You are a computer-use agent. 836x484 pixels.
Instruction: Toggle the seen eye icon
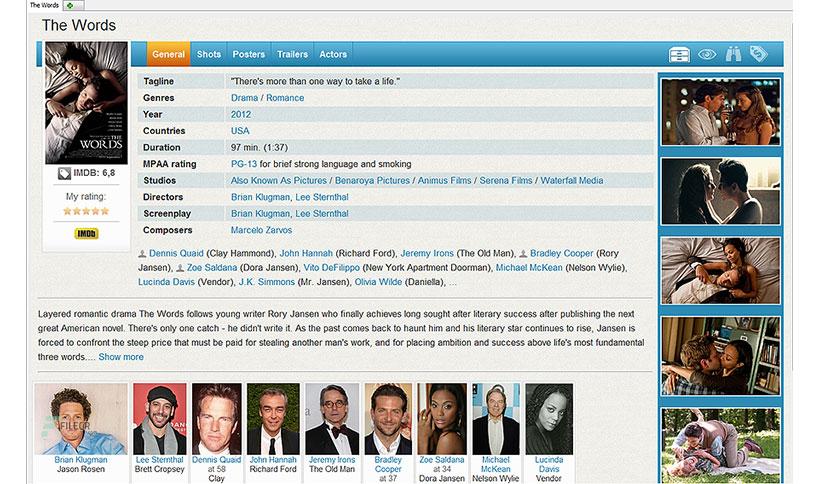(707, 54)
